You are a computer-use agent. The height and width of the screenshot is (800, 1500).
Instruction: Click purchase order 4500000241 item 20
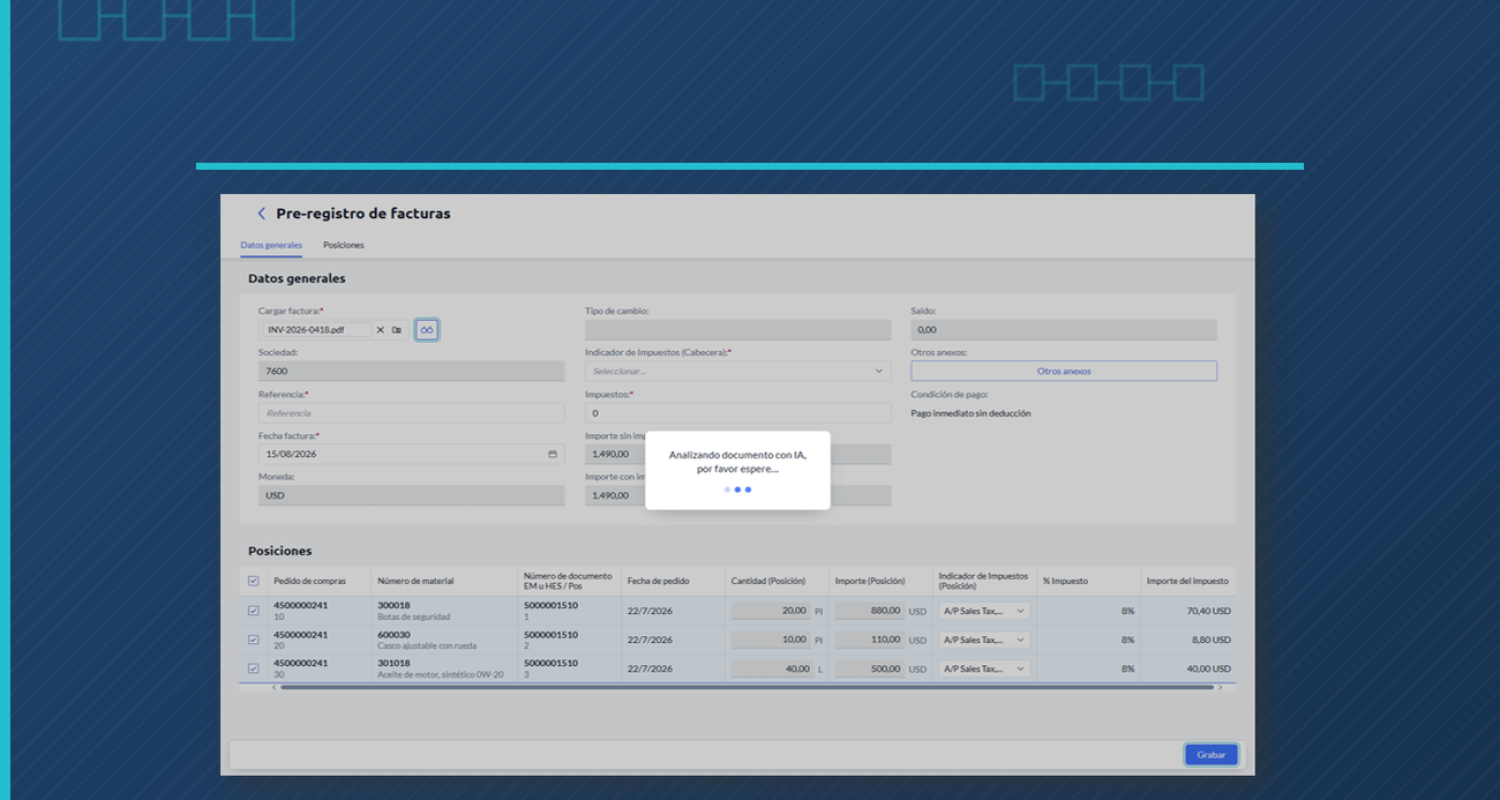[x=301, y=640]
